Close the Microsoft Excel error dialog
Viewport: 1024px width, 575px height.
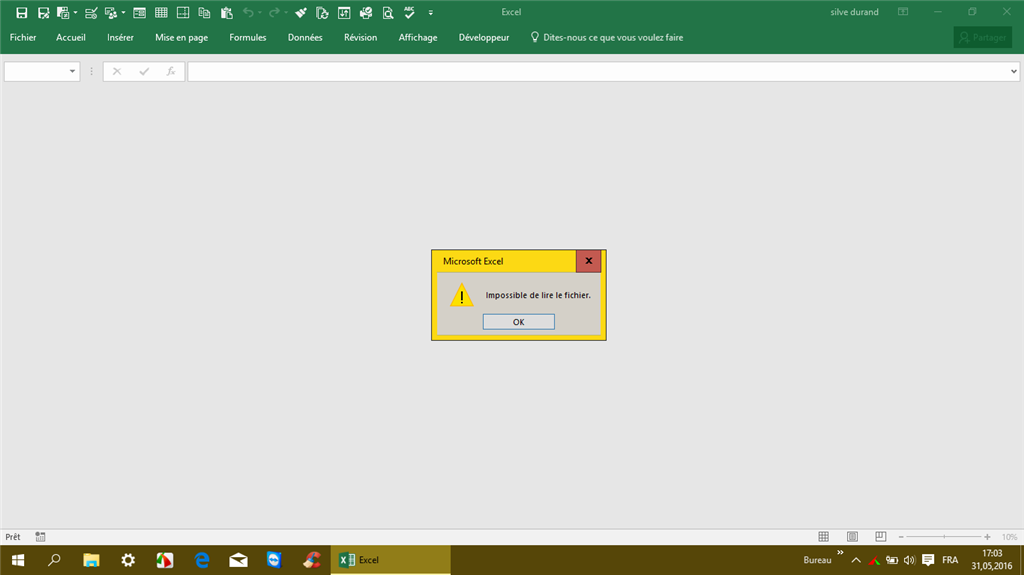588,261
